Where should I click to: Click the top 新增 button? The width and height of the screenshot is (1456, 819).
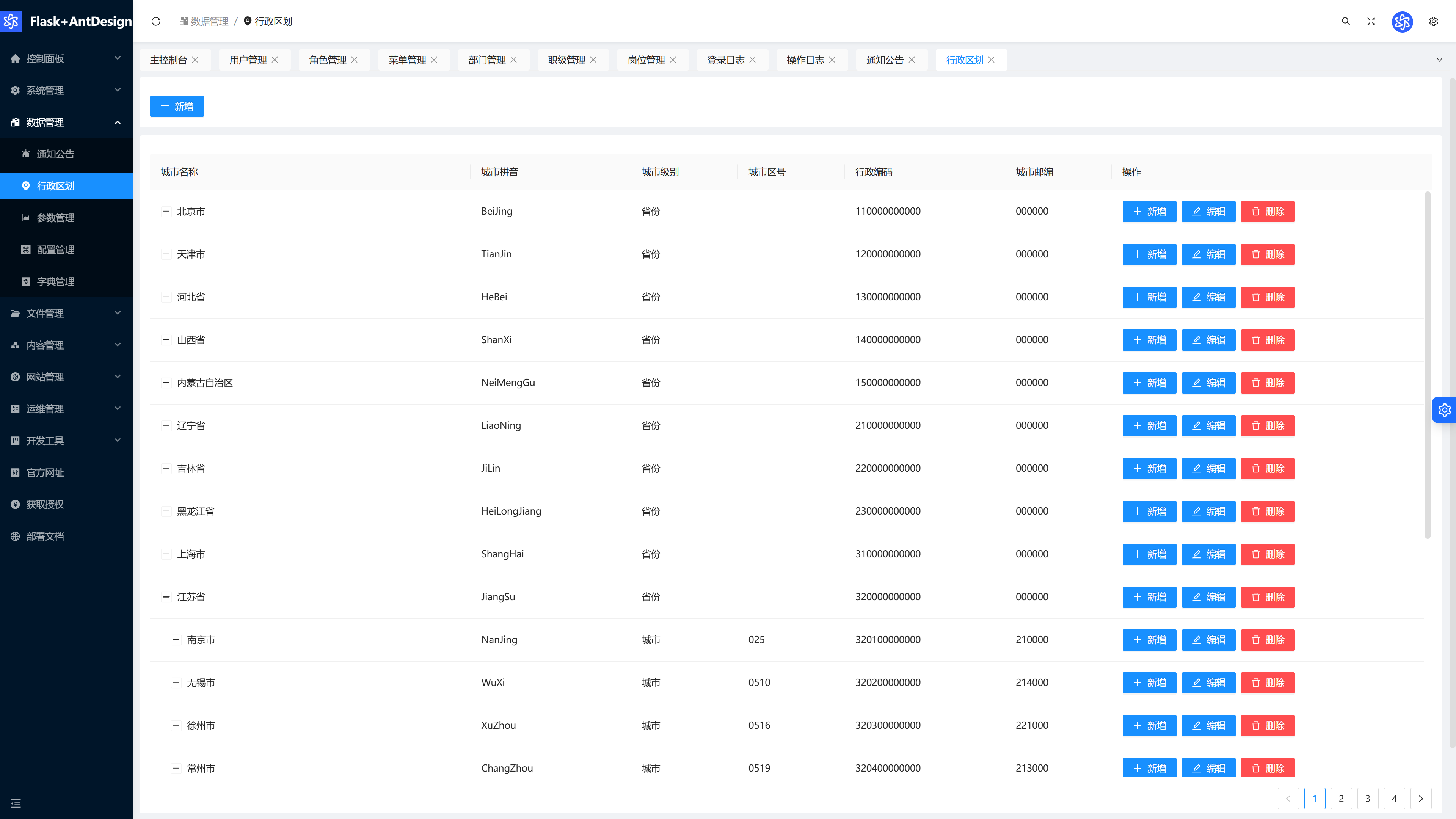pos(177,106)
